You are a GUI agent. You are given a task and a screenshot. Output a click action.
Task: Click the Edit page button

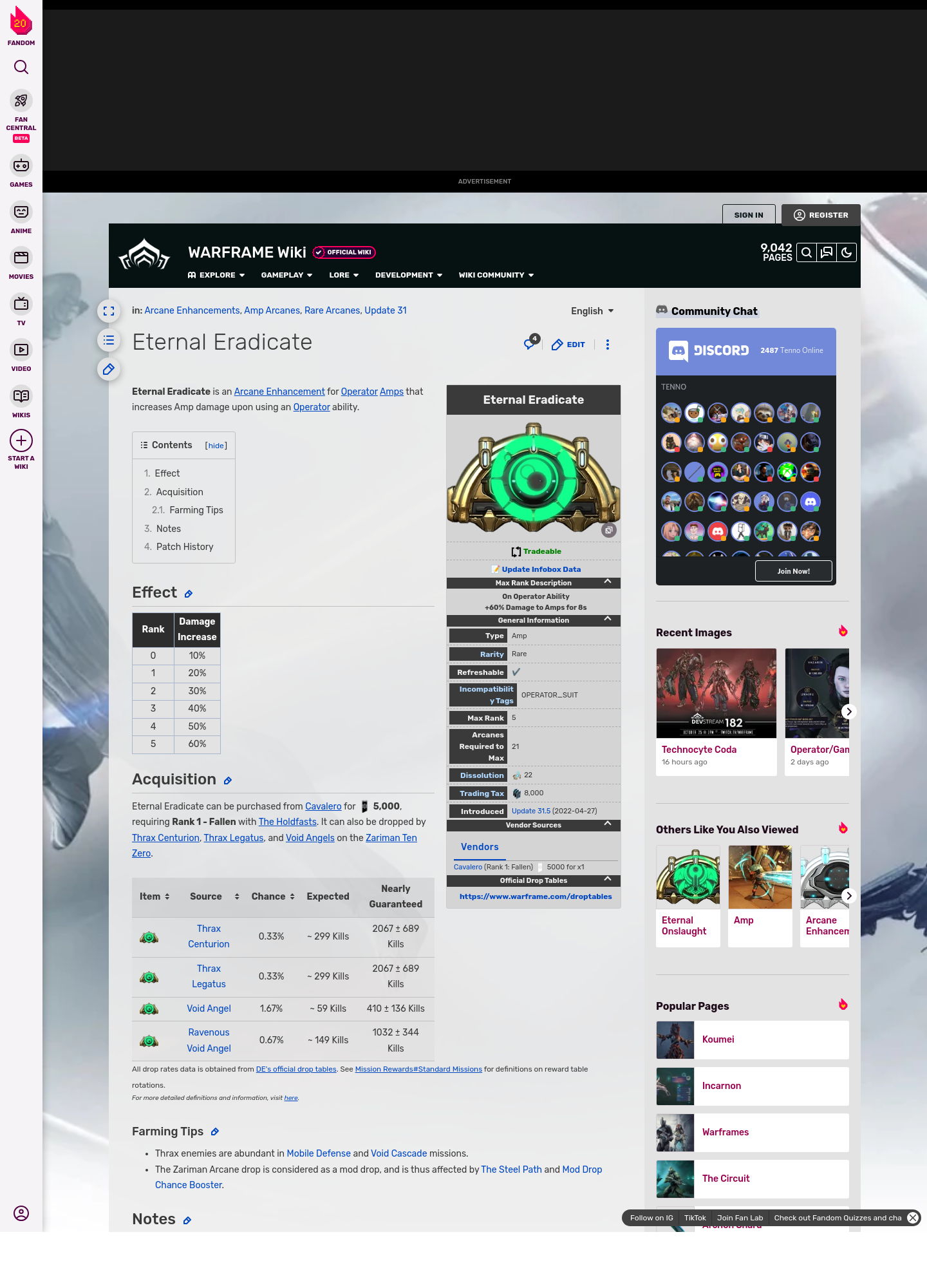568,345
